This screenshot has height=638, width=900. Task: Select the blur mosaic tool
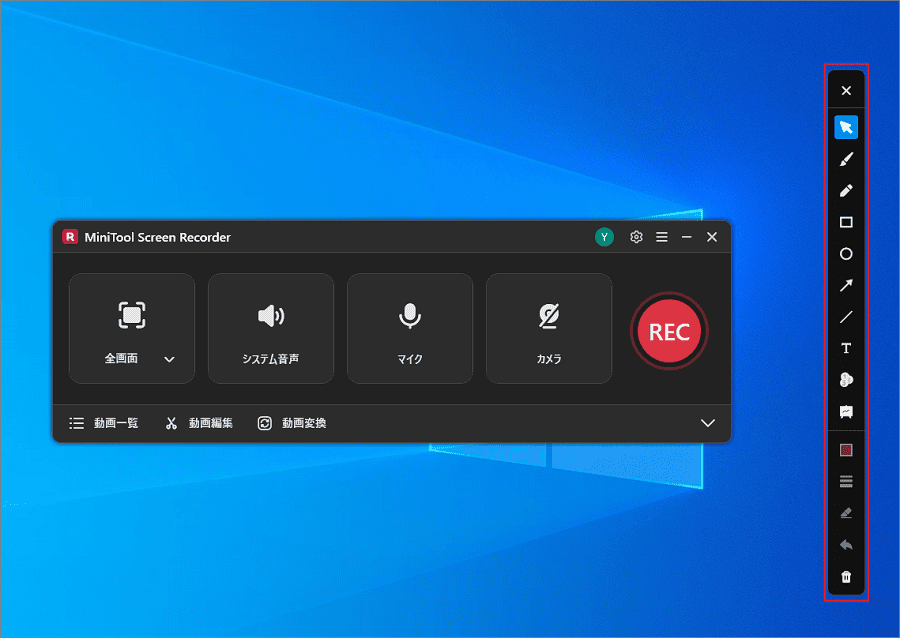[846, 380]
